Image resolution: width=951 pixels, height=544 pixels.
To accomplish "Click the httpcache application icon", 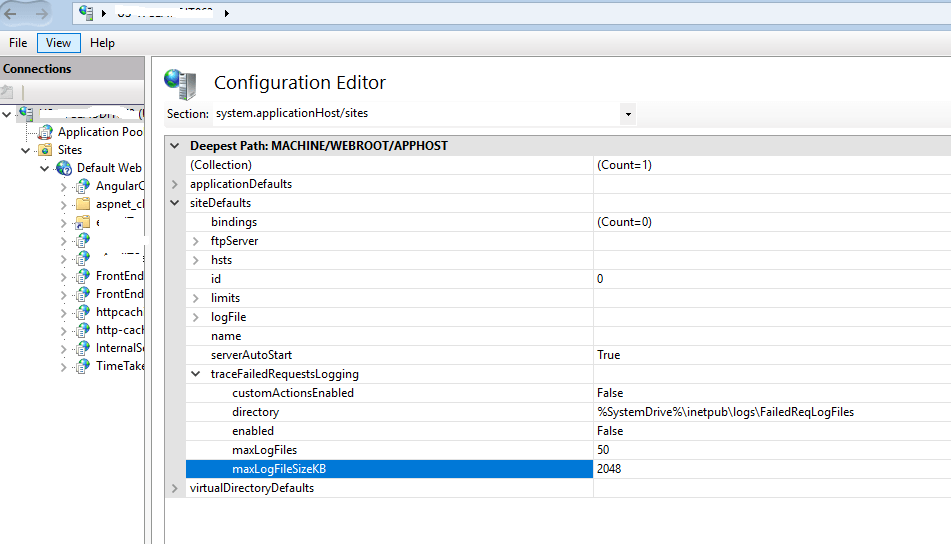I will tap(82, 312).
